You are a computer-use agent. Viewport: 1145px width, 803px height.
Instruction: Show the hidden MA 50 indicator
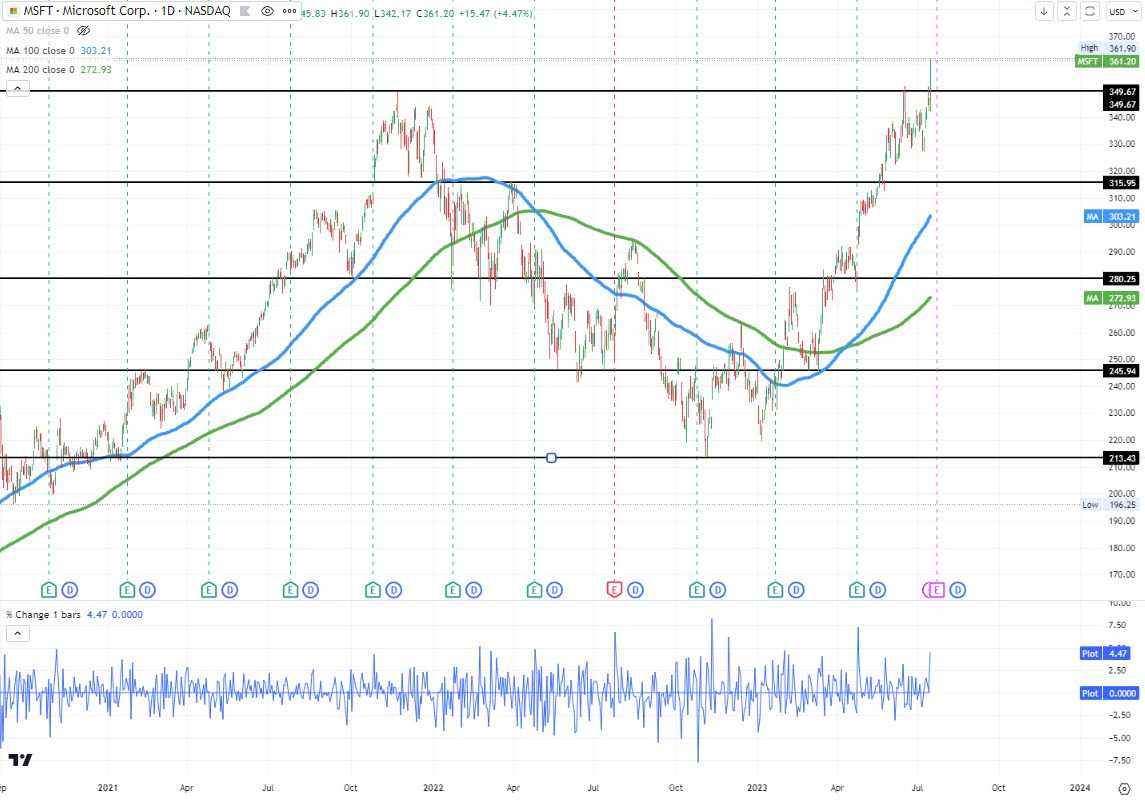pos(84,31)
